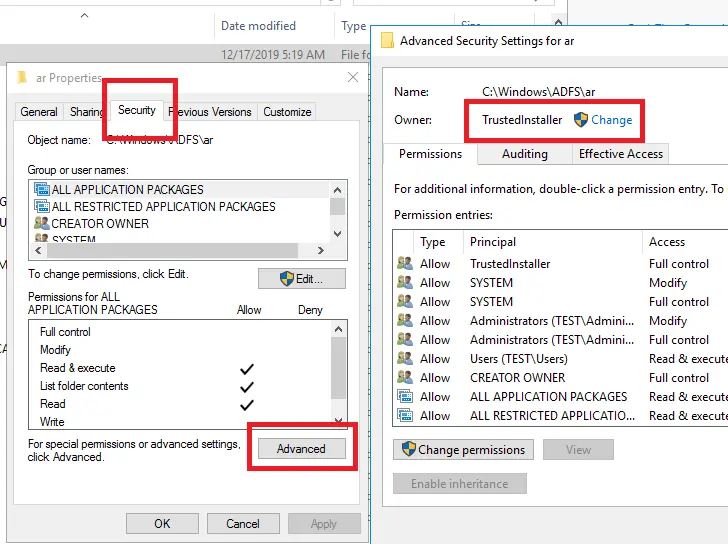The height and width of the screenshot is (544, 728).
Task: Click OK in ar Properties
Action: click(x=162, y=524)
